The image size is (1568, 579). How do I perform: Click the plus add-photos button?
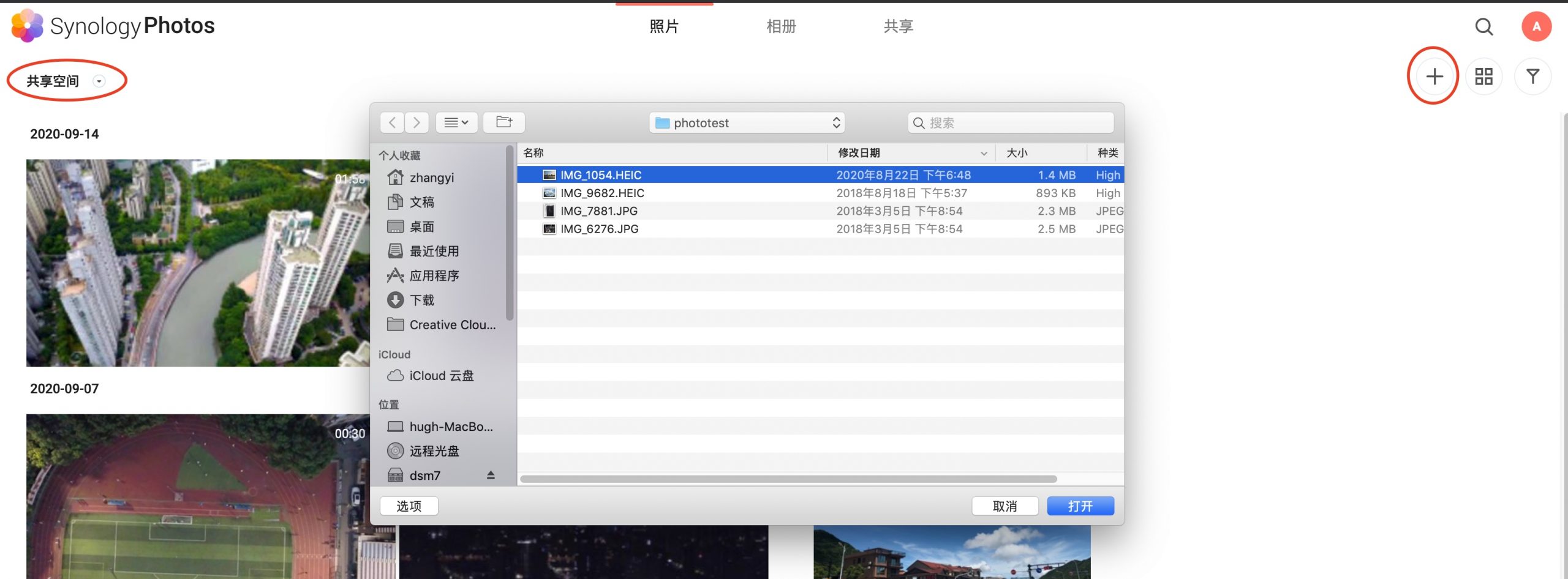(x=1434, y=77)
